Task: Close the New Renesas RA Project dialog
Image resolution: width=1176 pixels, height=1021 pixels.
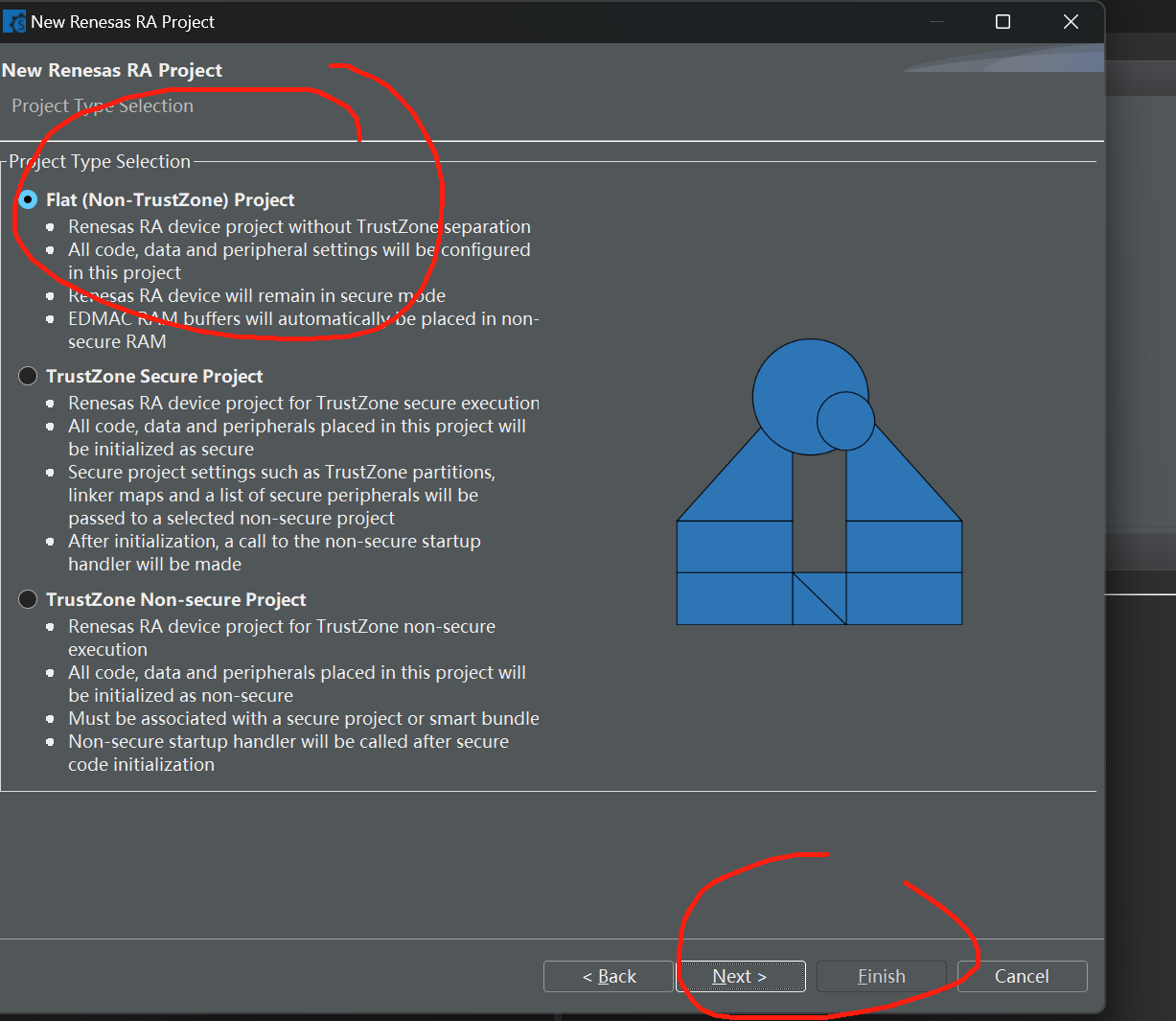Action: click(x=1071, y=21)
